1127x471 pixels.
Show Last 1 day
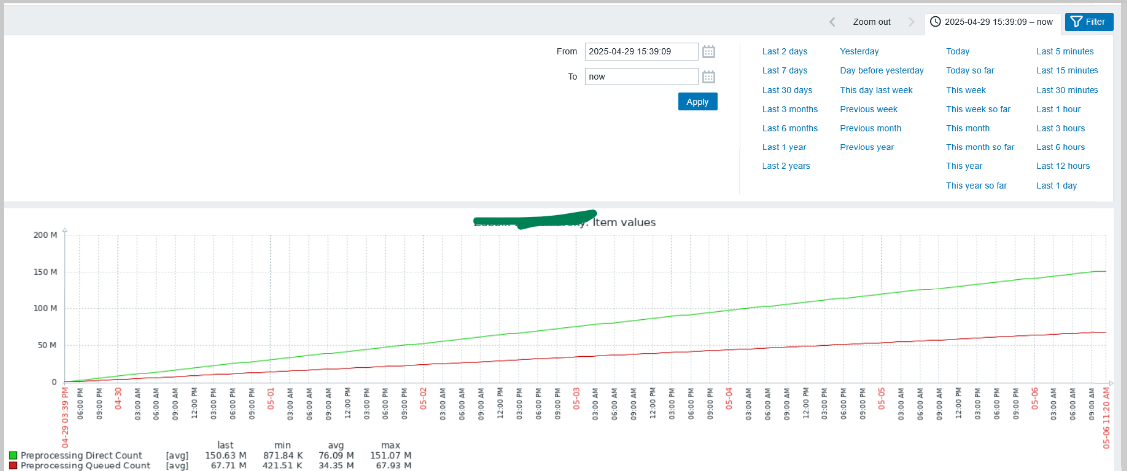tap(1056, 186)
